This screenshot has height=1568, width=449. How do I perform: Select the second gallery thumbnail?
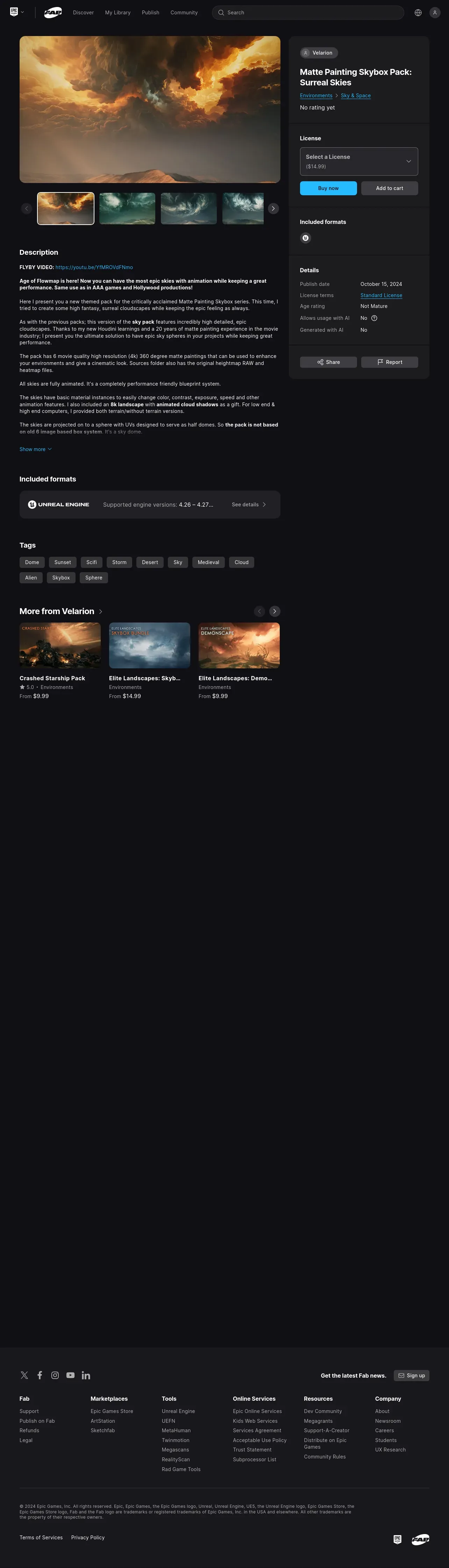pyautogui.click(x=127, y=208)
